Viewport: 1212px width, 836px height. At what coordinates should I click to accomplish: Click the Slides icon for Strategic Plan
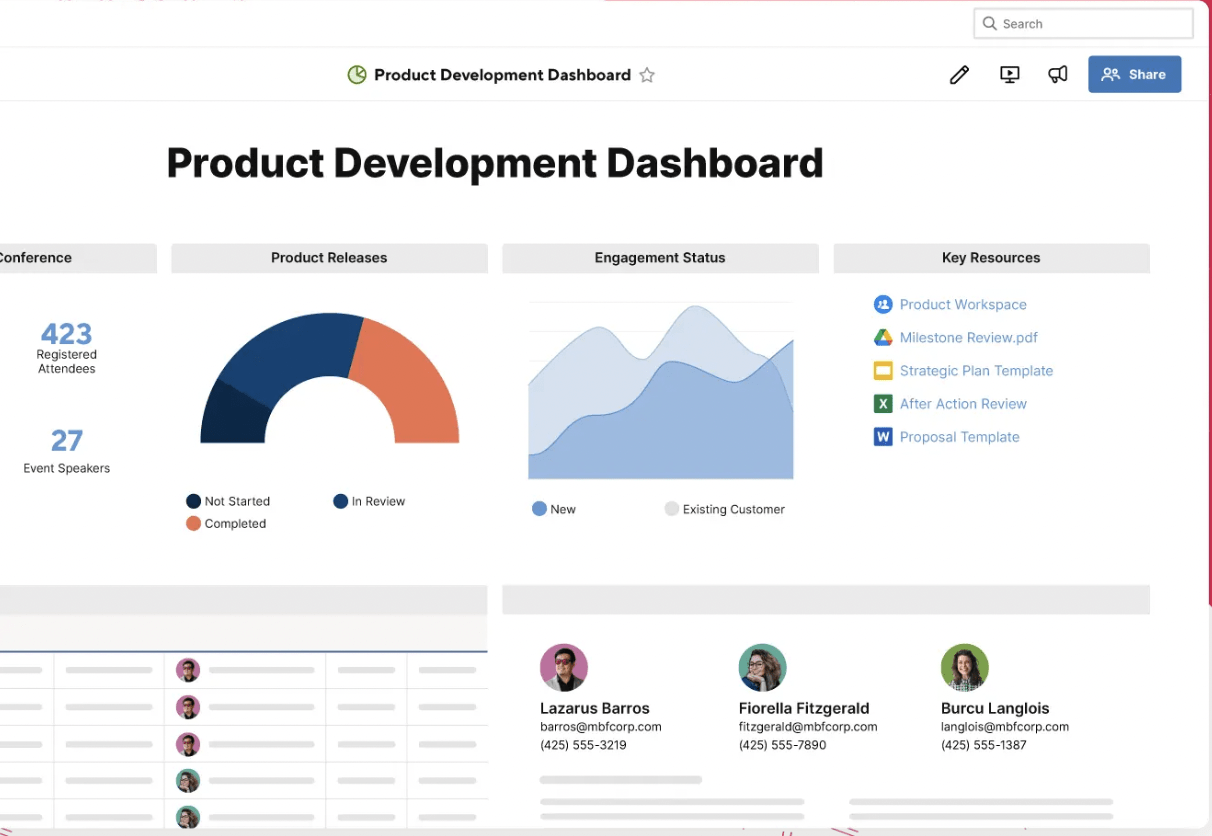pos(883,371)
